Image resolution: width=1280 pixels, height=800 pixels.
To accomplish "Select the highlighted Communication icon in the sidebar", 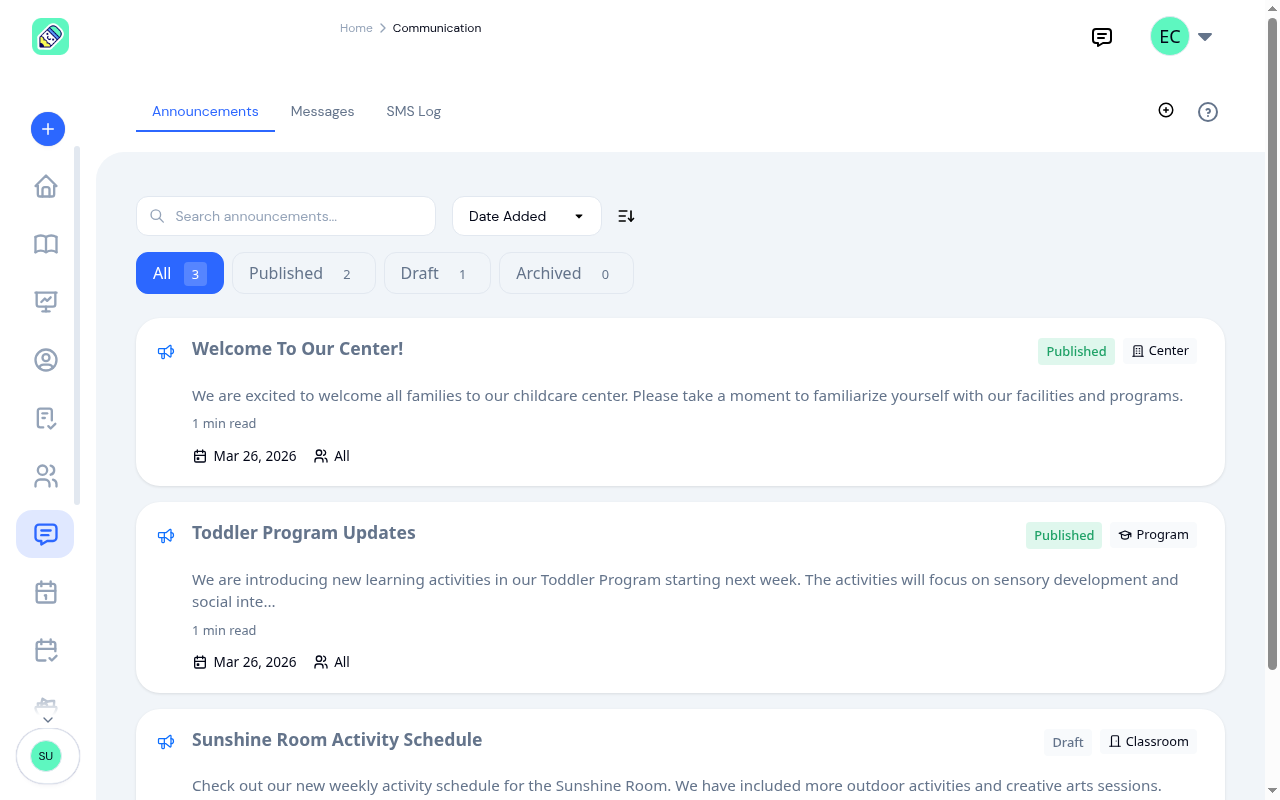I will (x=45, y=534).
